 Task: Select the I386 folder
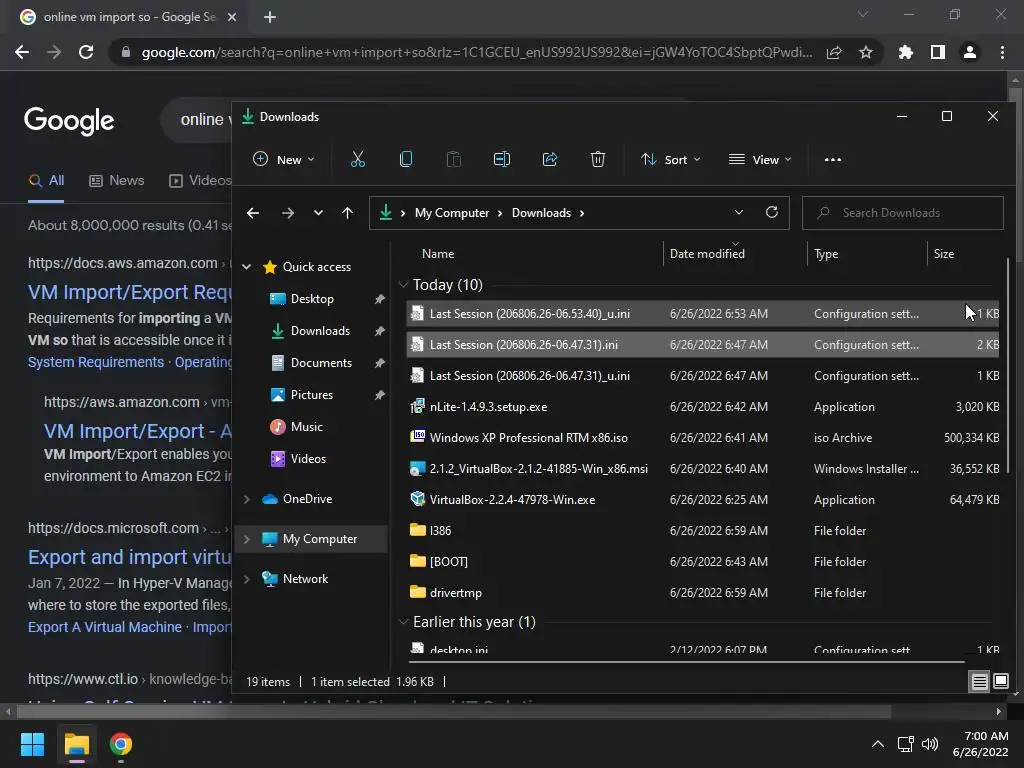coord(704,530)
